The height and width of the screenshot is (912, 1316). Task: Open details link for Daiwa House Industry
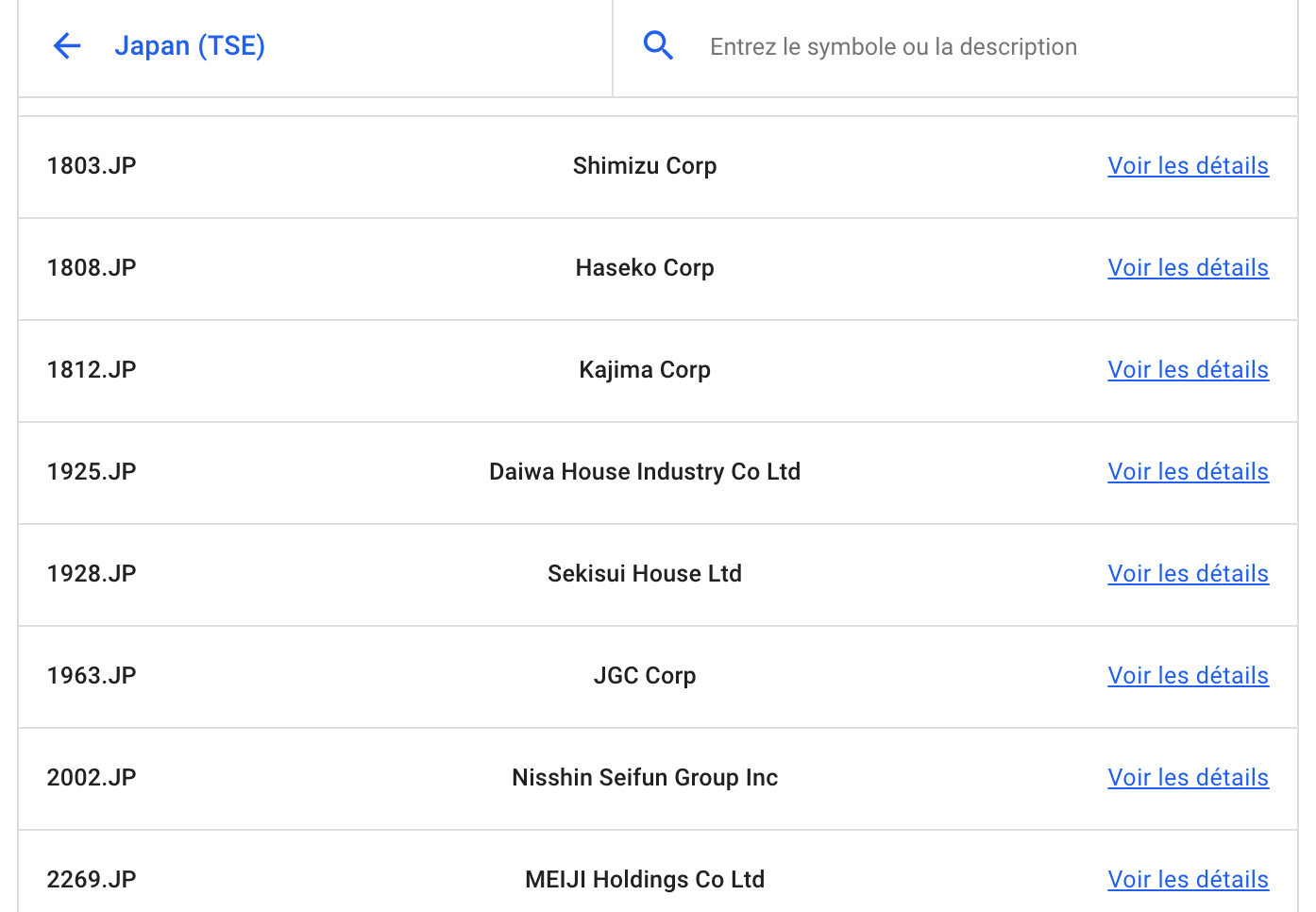[1188, 471]
